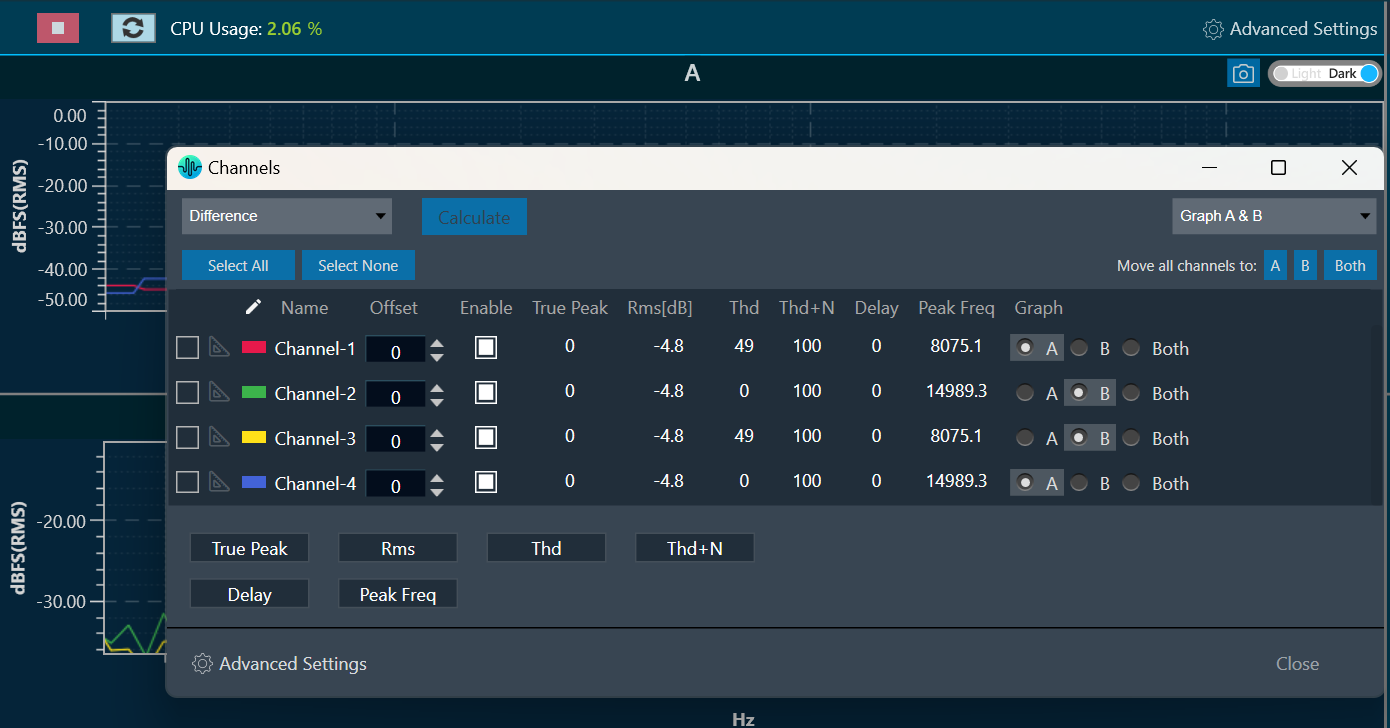
Task: Click the refresh icon next to CPU Usage
Action: (x=133, y=28)
